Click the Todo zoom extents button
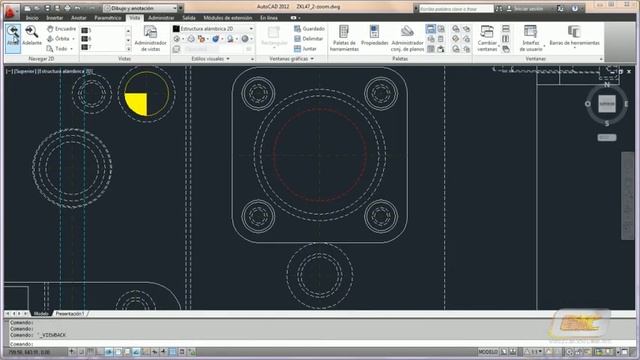Viewport: 640px width, 360px height. coord(57,49)
